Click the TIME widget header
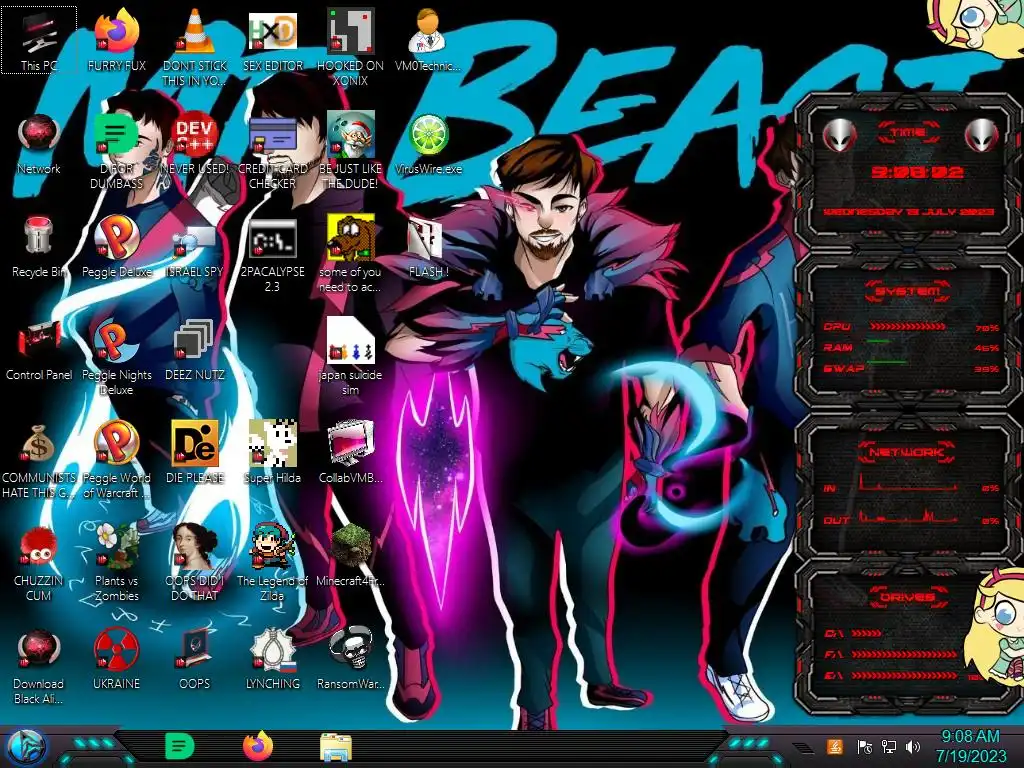 point(908,132)
